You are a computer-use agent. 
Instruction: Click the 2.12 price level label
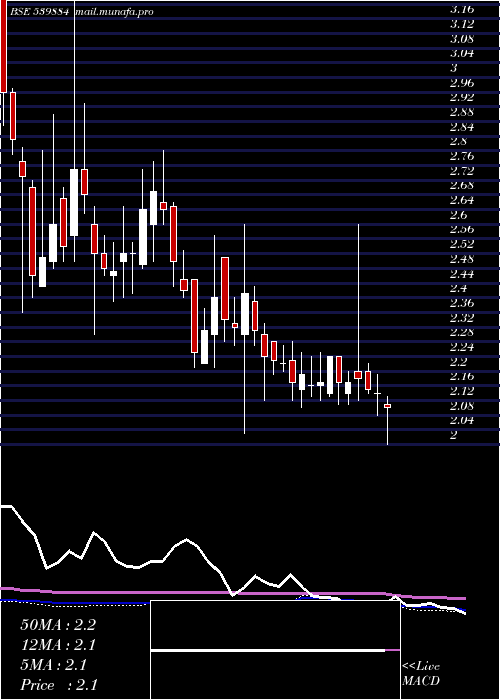tap(461, 391)
